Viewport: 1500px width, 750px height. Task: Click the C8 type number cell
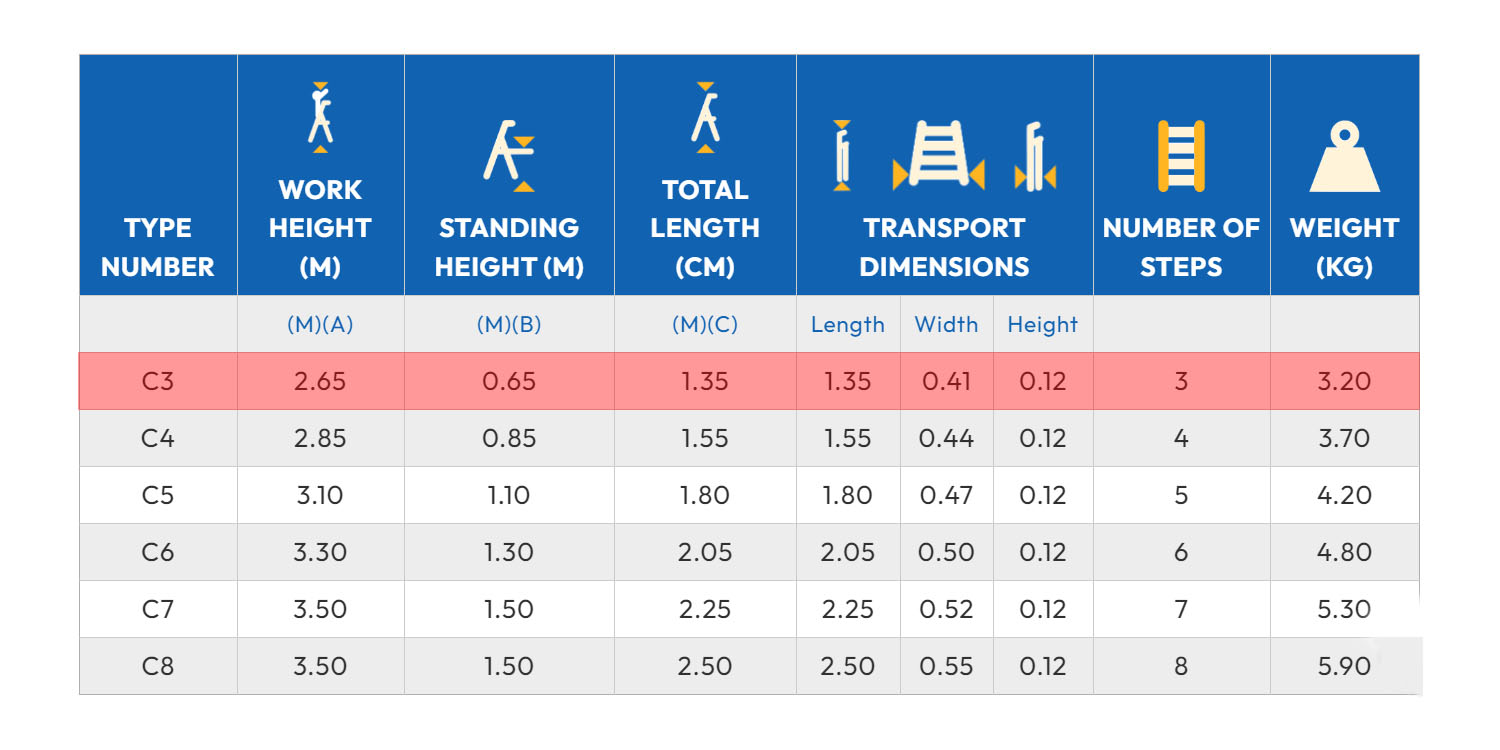coord(158,666)
